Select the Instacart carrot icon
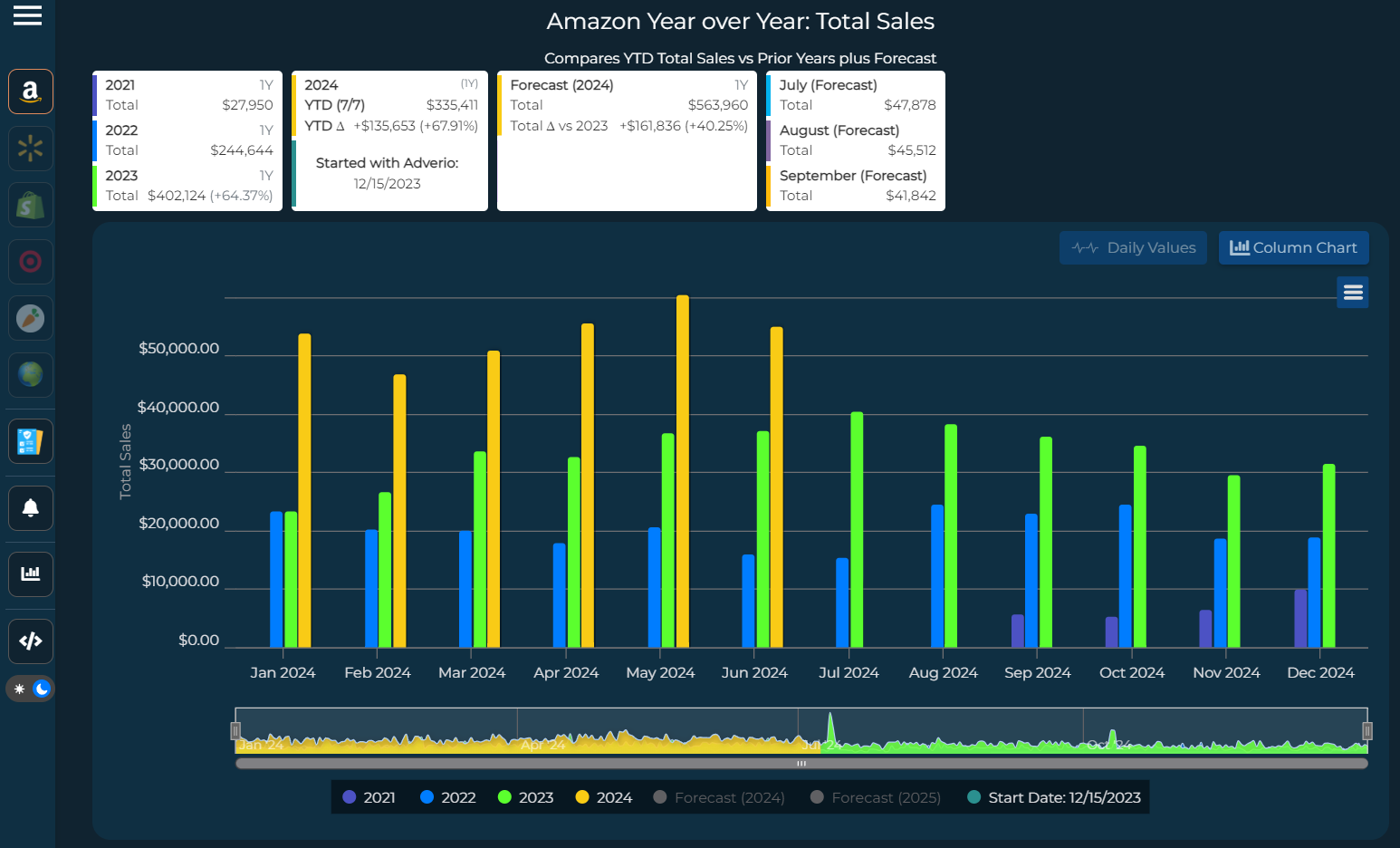This screenshot has width=1400, height=848. click(x=31, y=318)
